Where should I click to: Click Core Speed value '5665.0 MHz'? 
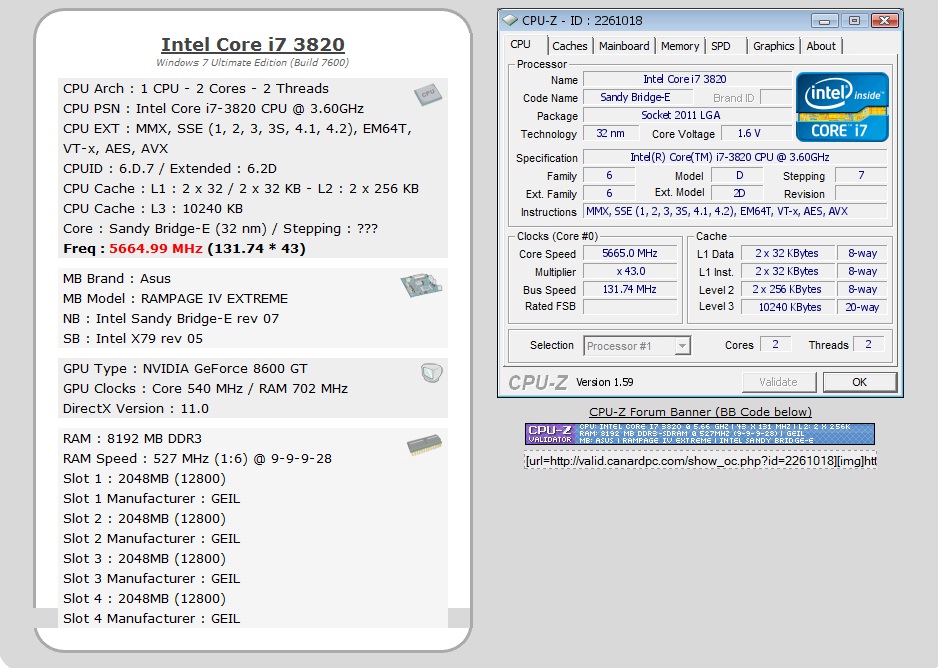[630, 253]
